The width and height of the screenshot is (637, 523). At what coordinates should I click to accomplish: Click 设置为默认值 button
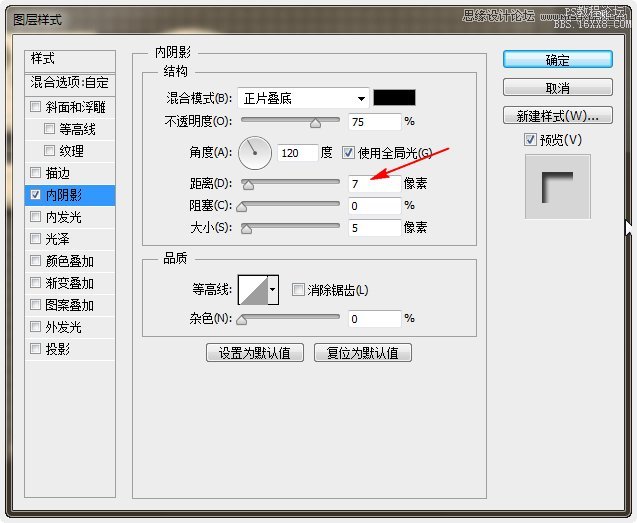255,353
